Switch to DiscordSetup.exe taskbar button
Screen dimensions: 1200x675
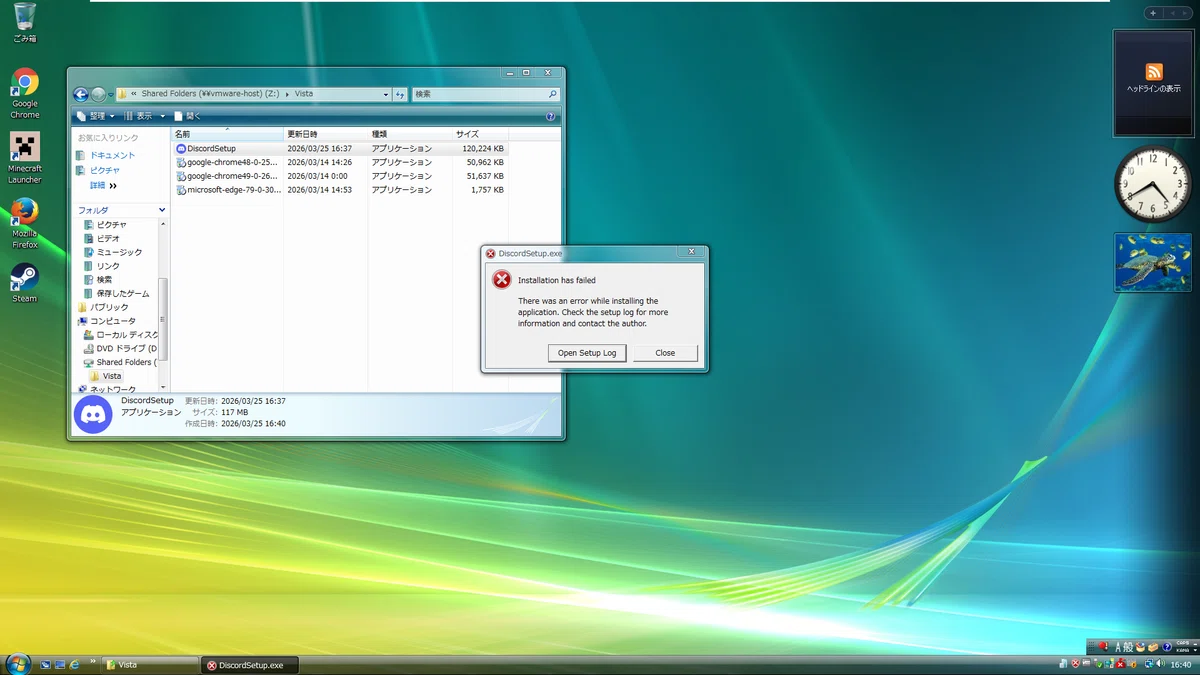[x=249, y=665]
